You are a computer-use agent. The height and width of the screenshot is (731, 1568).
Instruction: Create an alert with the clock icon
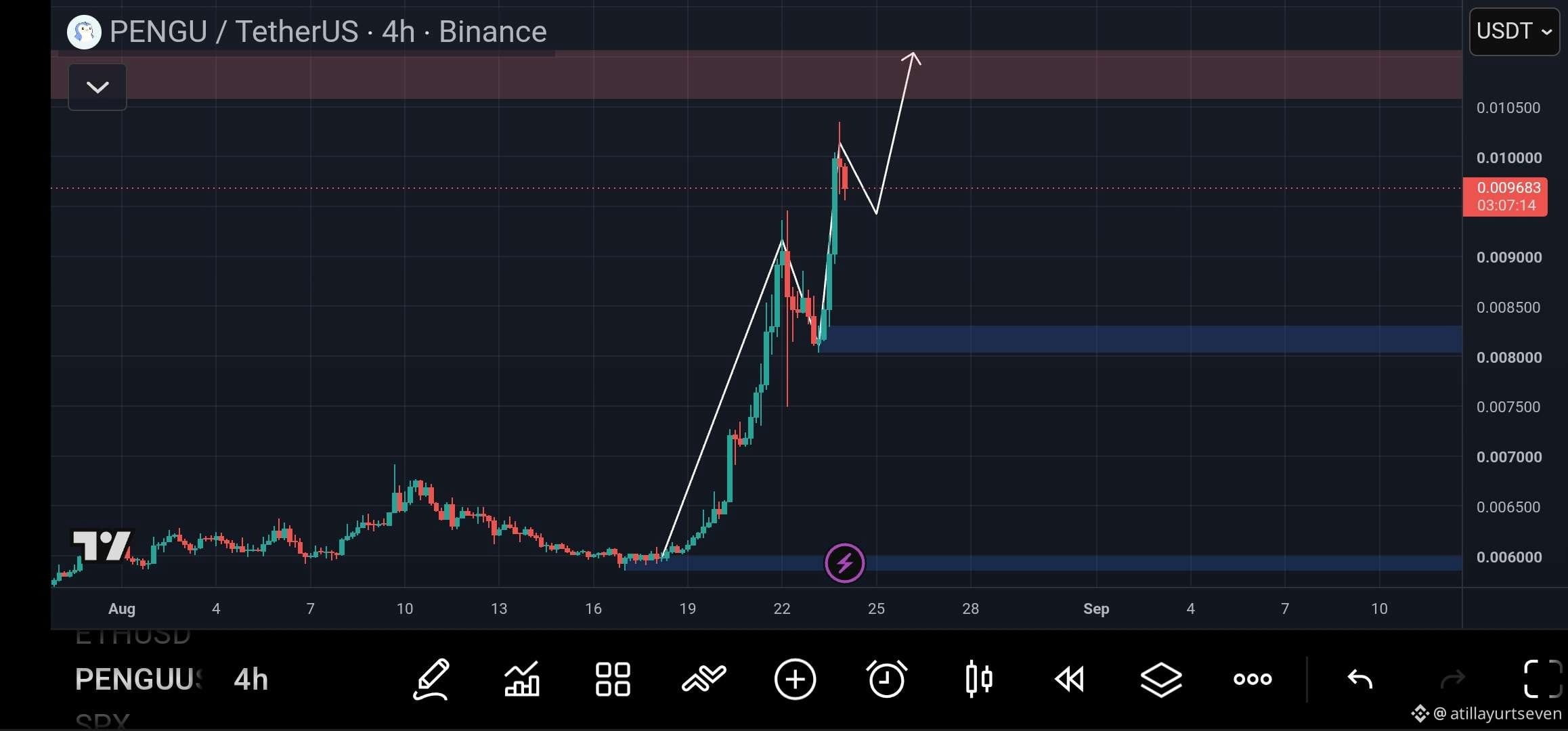coord(886,679)
